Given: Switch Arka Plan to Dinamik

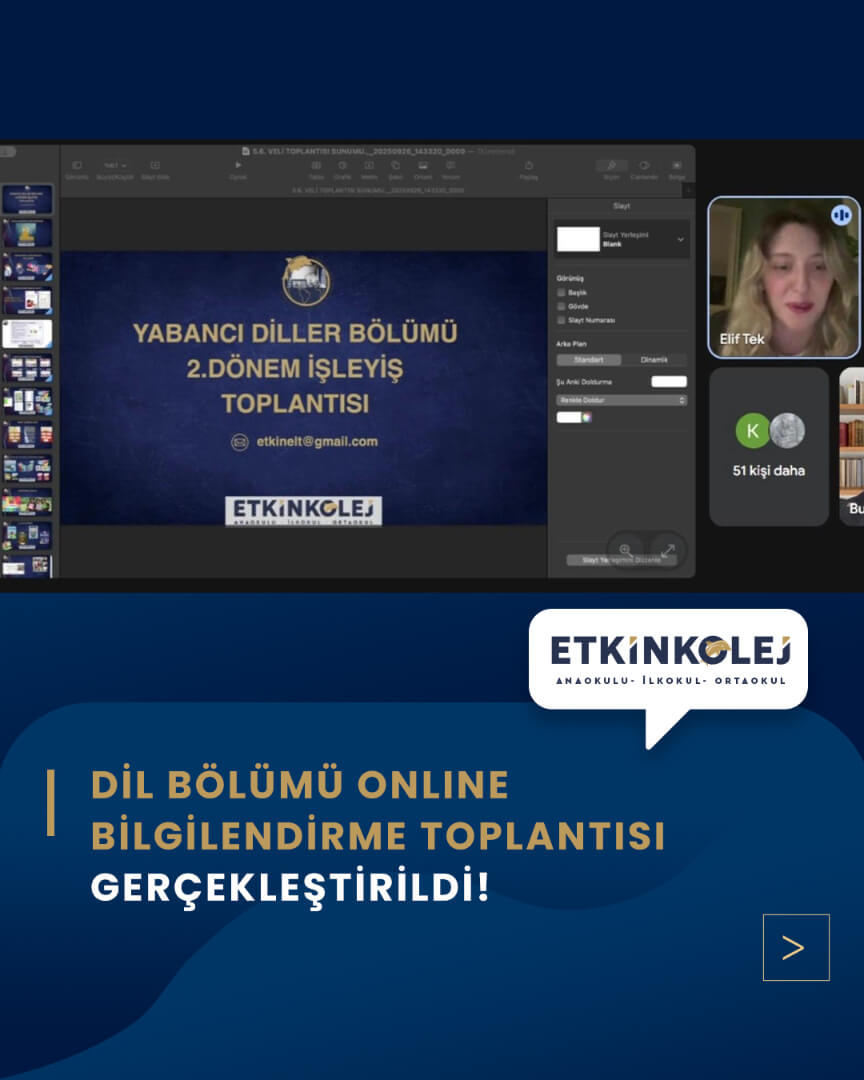Looking at the screenshot, I should tap(654, 360).
